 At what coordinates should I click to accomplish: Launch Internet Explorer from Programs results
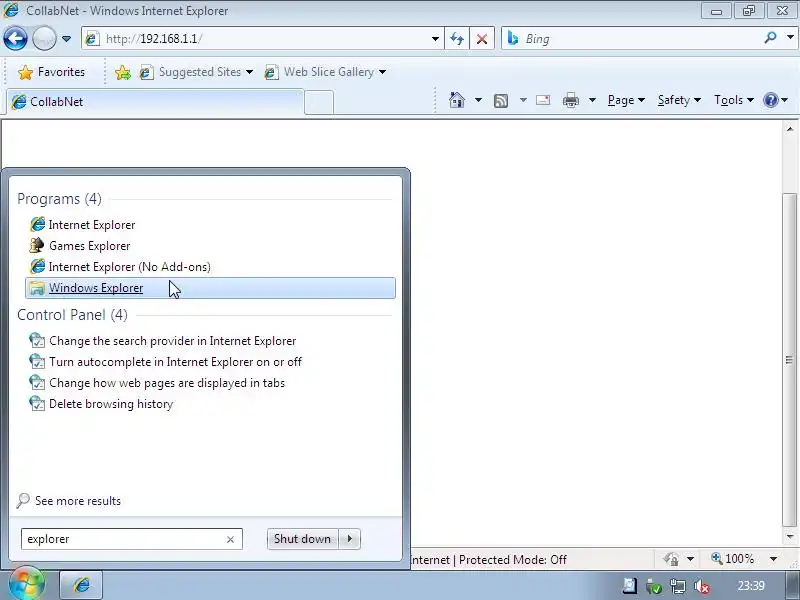[x=210, y=224]
